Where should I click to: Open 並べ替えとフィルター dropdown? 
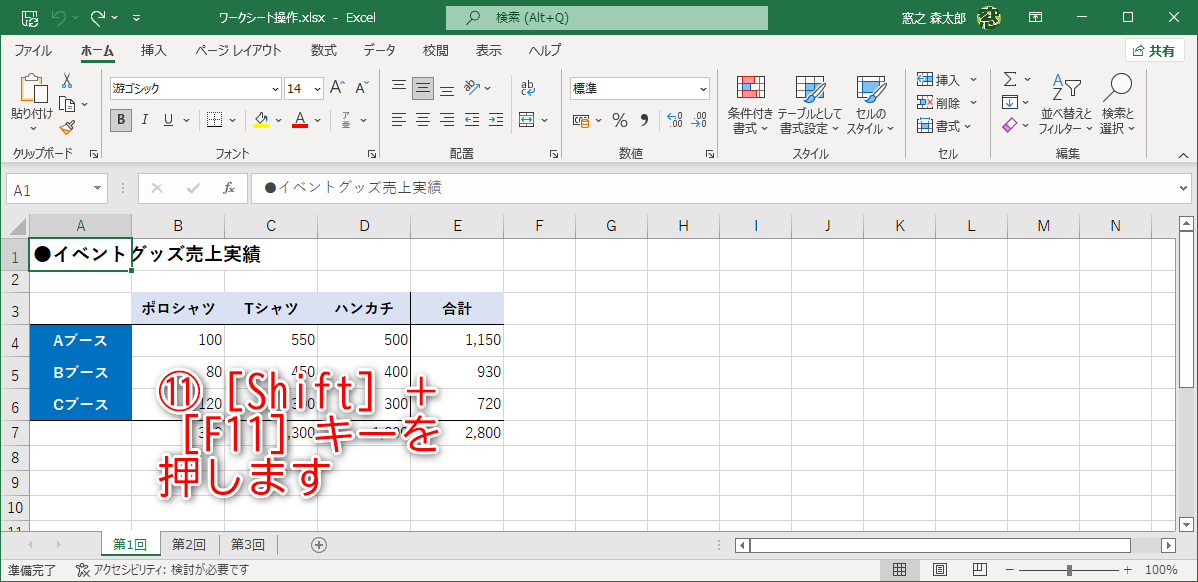point(1067,105)
